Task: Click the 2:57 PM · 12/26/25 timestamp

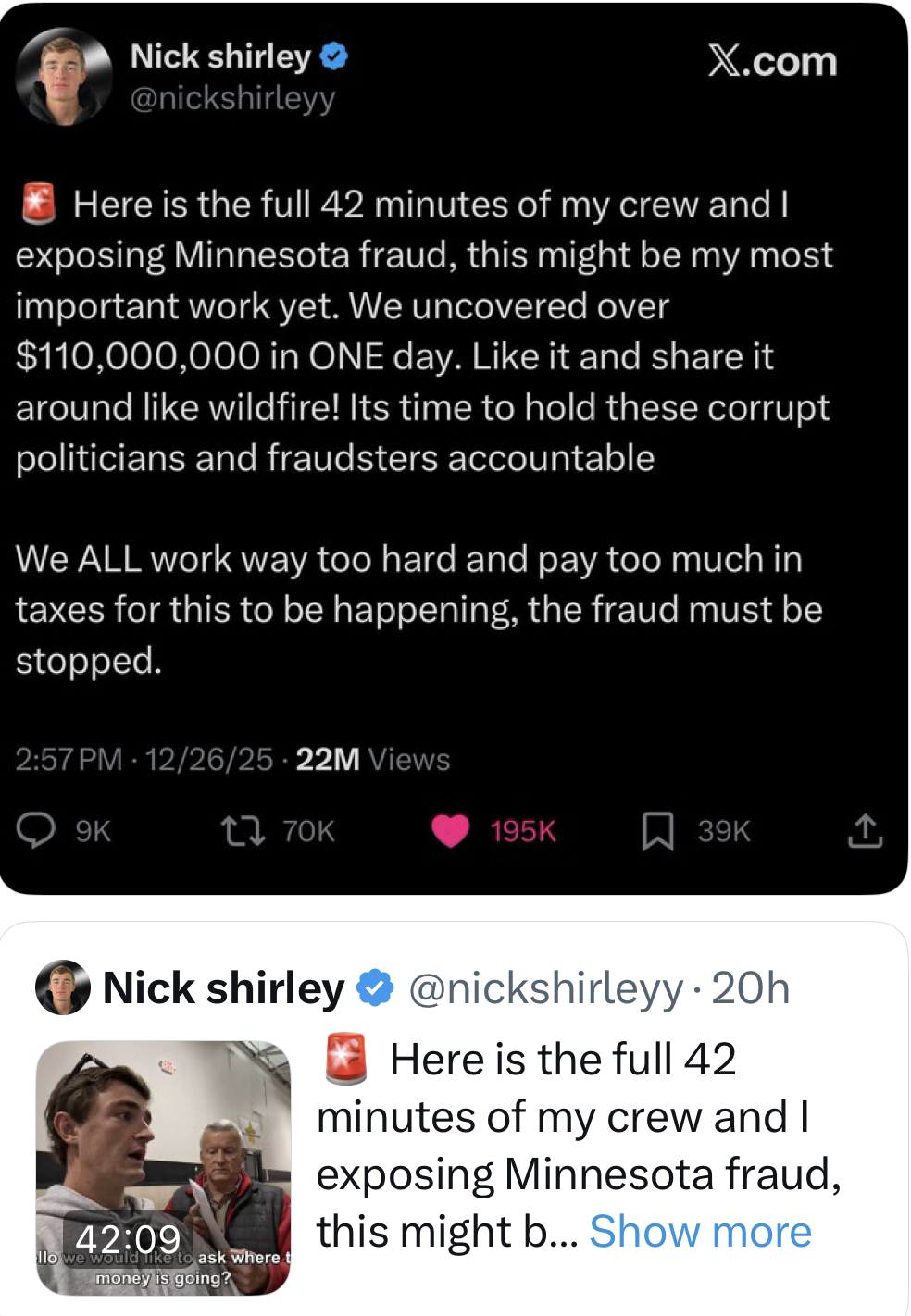Action: [x=144, y=759]
